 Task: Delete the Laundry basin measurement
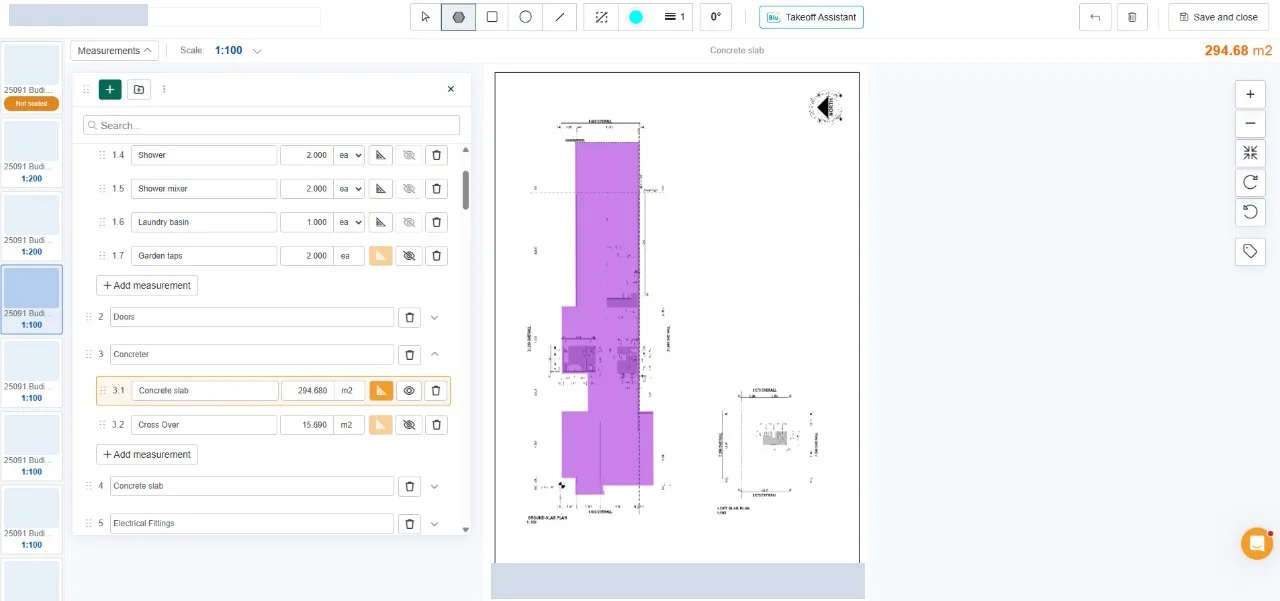(436, 222)
